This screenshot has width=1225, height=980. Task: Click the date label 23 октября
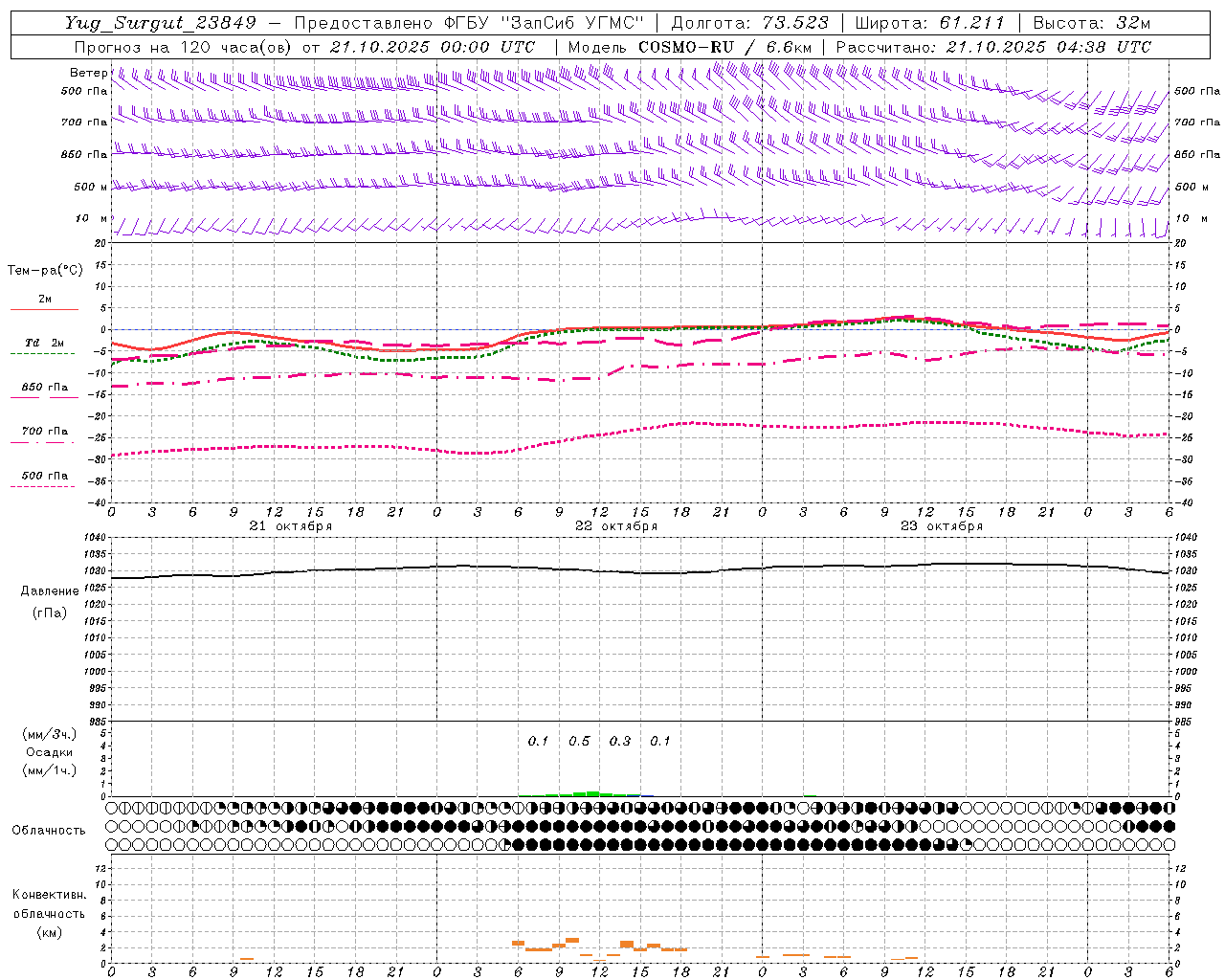click(942, 526)
